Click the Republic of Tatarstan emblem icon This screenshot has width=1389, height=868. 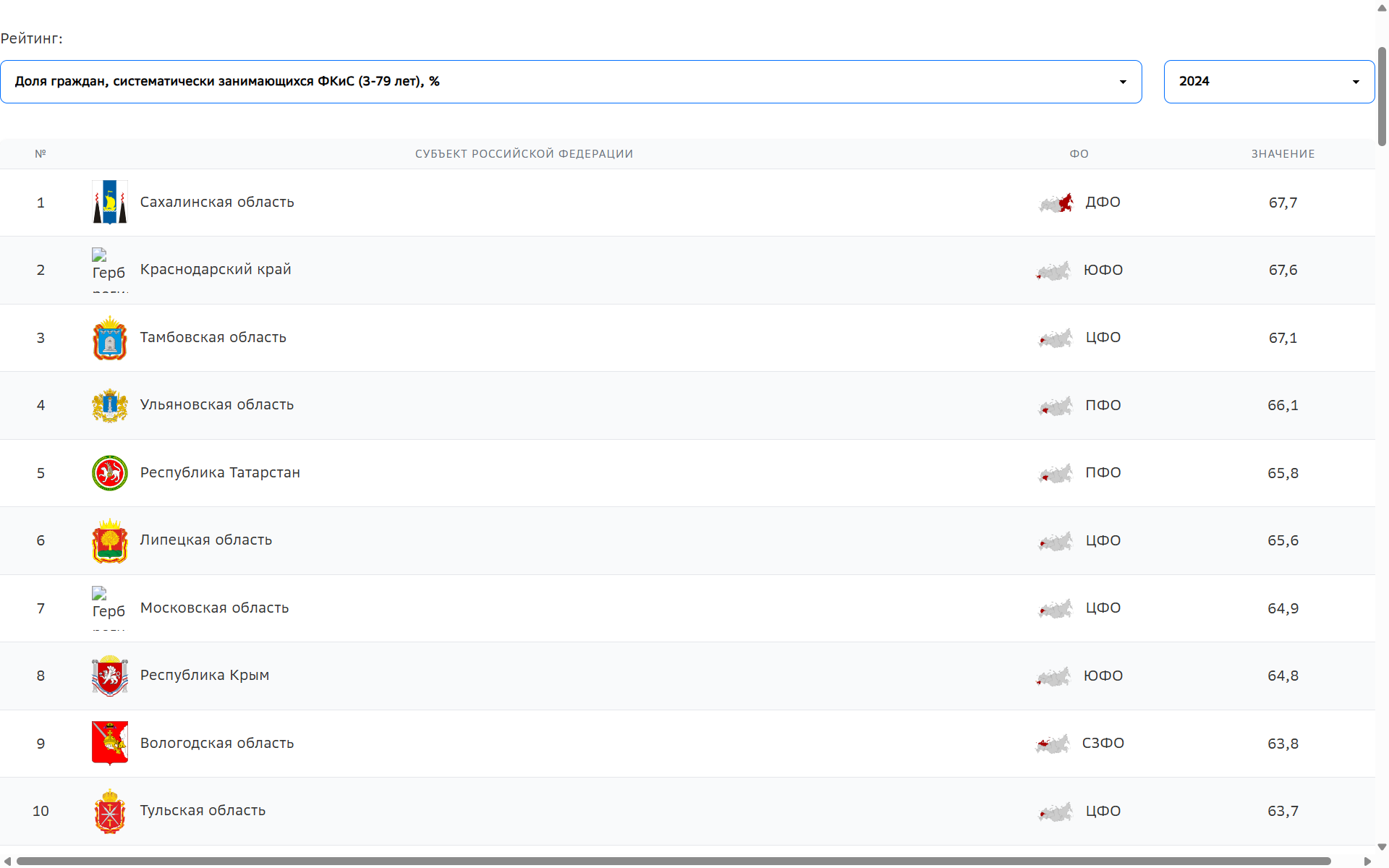coord(110,473)
